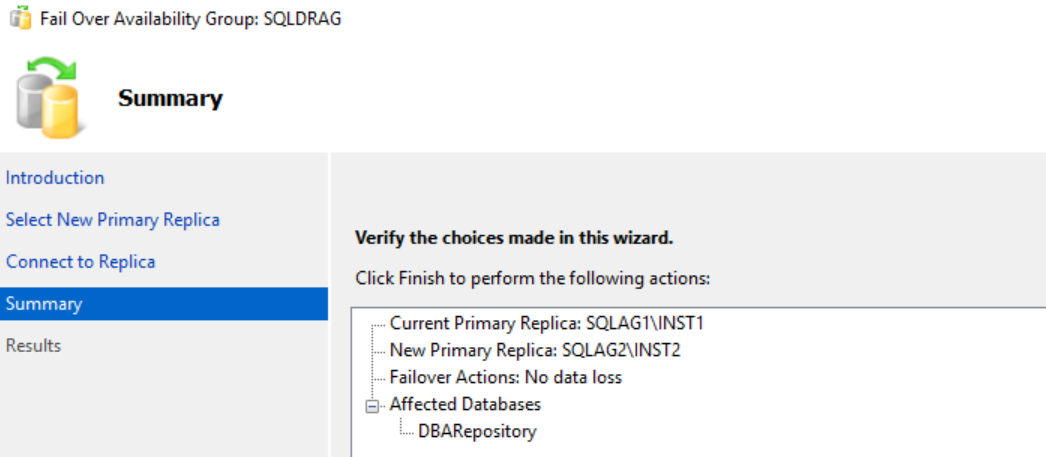Select the New Primary Replica SQLAG2\INST2 entry
Viewport: 1046px width, 457px height.
pyautogui.click(x=535, y=350)
